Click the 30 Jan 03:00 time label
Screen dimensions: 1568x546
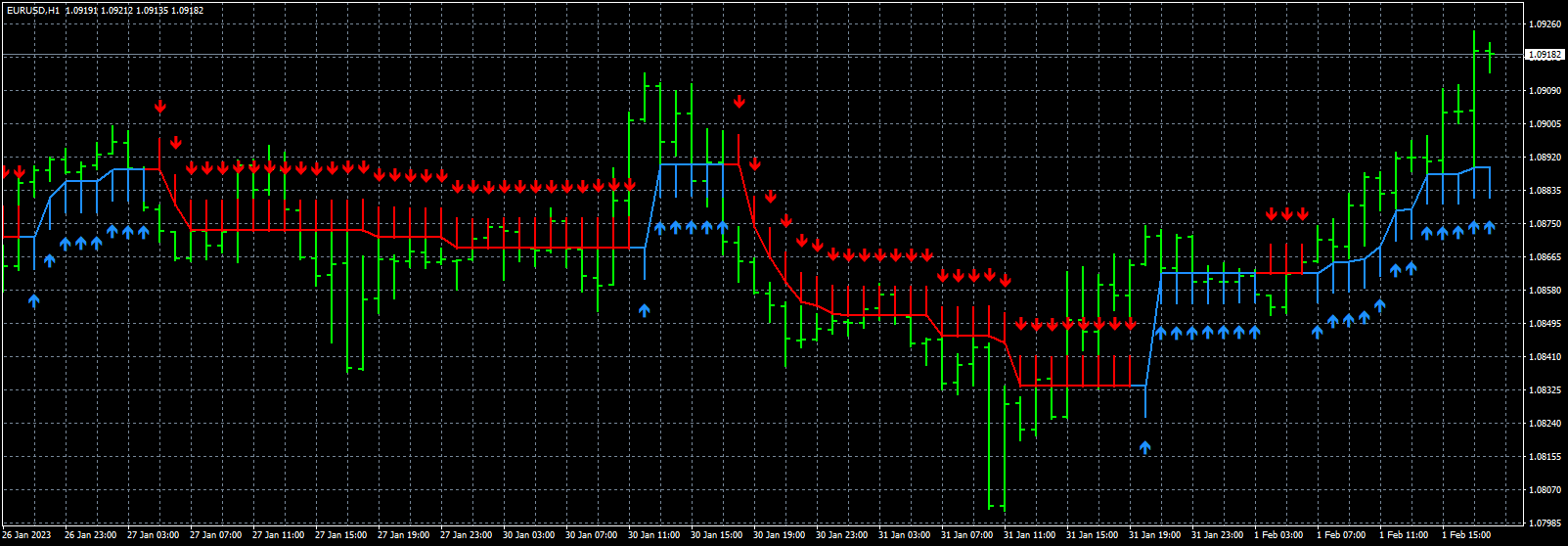529,535
